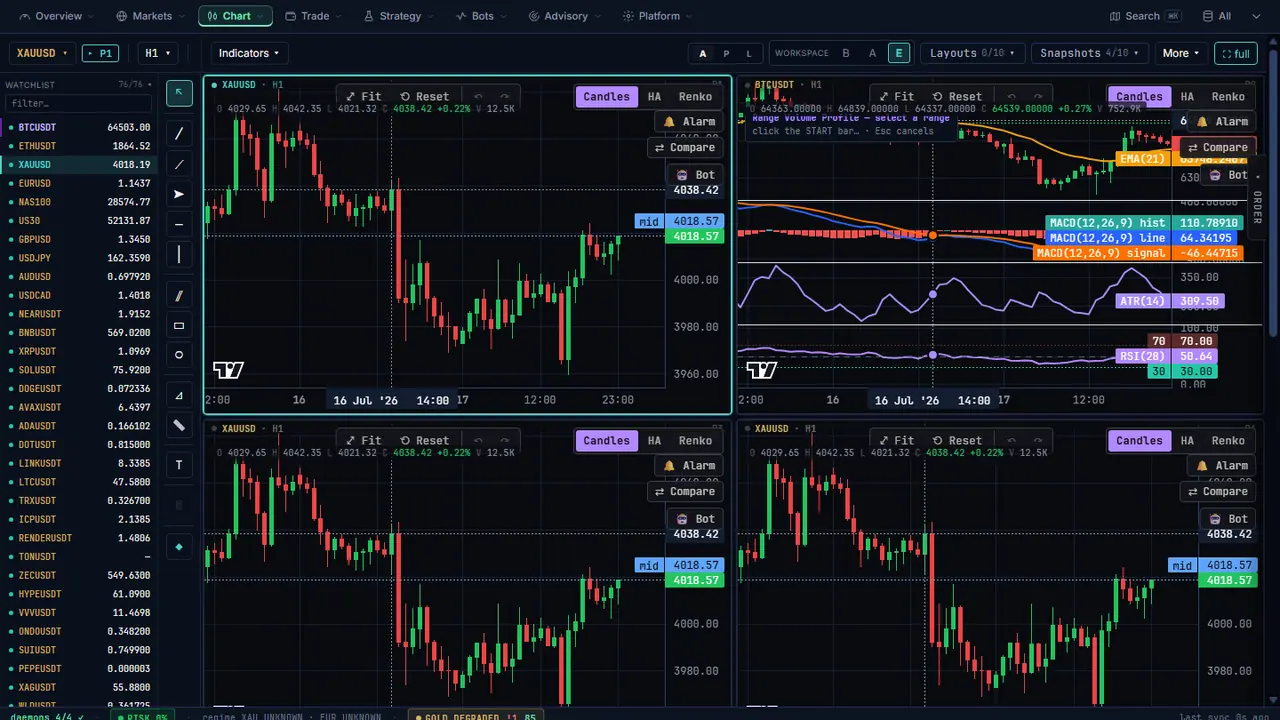Click the watchlist filter input
This screenshot has width=1280, height=720.
(x=81, y=103)
